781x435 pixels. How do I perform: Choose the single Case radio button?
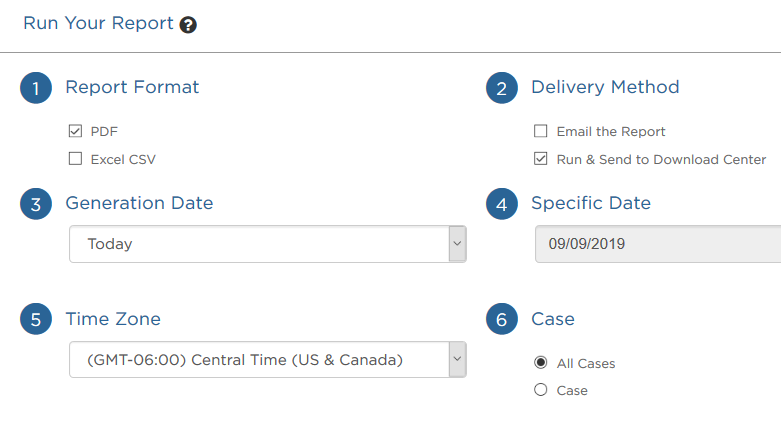[x=540, y=390]
